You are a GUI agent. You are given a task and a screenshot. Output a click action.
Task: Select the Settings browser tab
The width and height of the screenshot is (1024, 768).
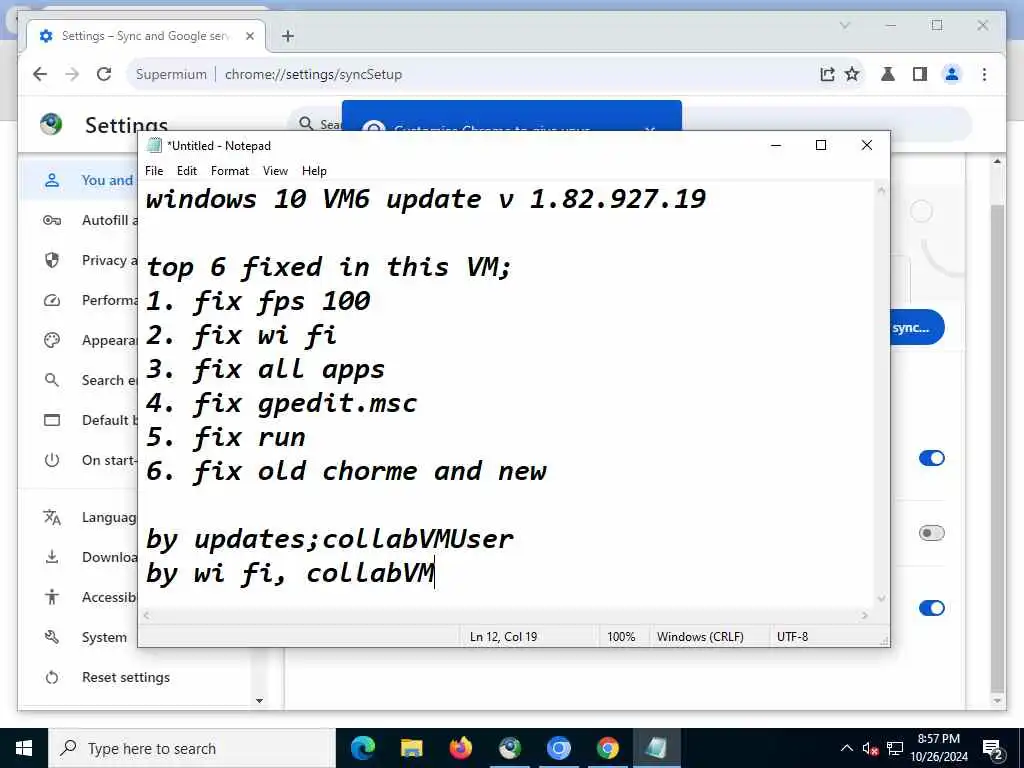coord(146,36)
